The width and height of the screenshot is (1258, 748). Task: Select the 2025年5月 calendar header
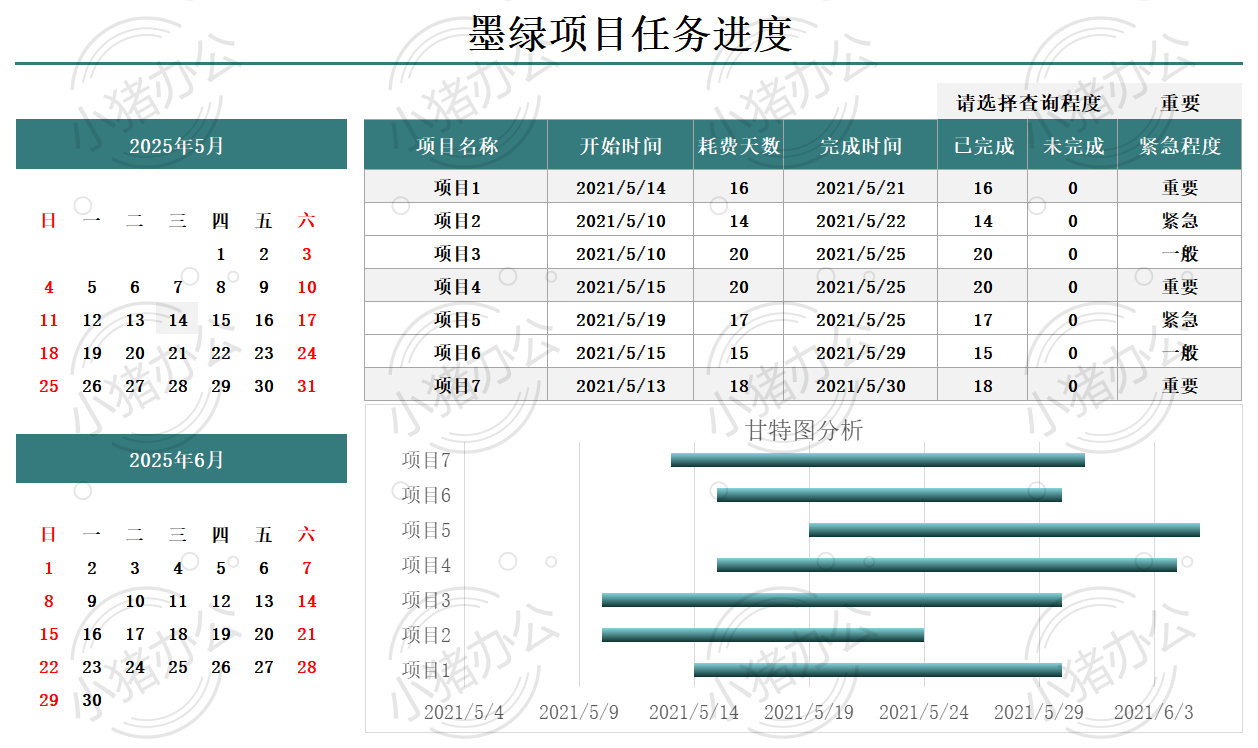pyautogui.click(x=181, y=145)
